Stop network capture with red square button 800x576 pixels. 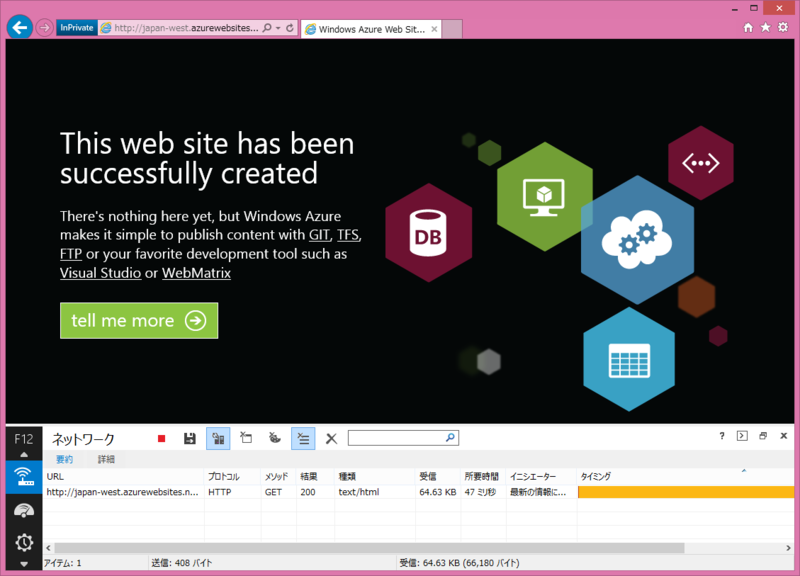click(x=162, y=439)
